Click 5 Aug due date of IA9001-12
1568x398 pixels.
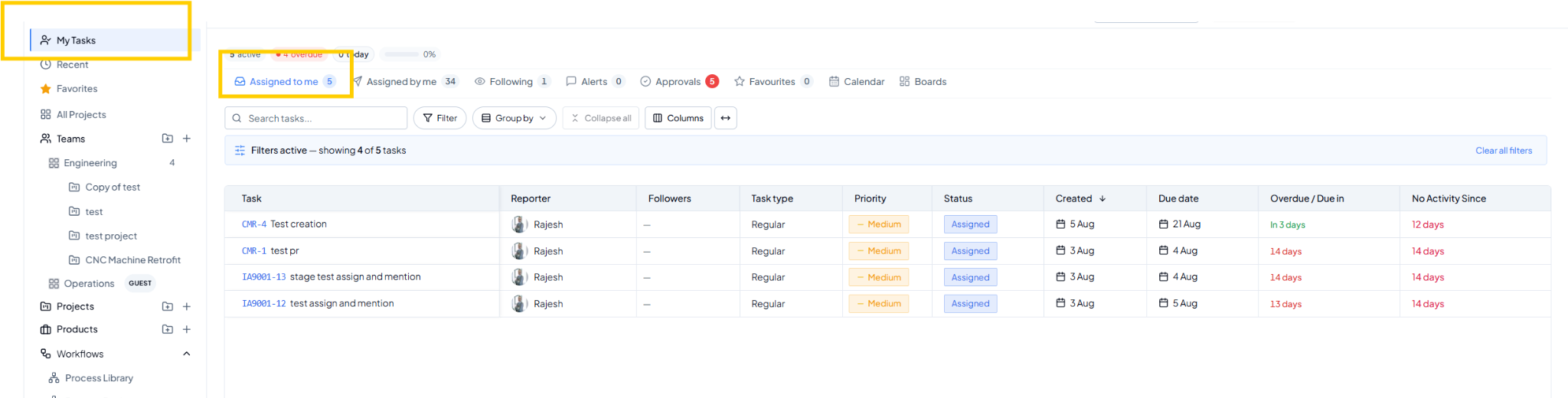point(1178,304)
